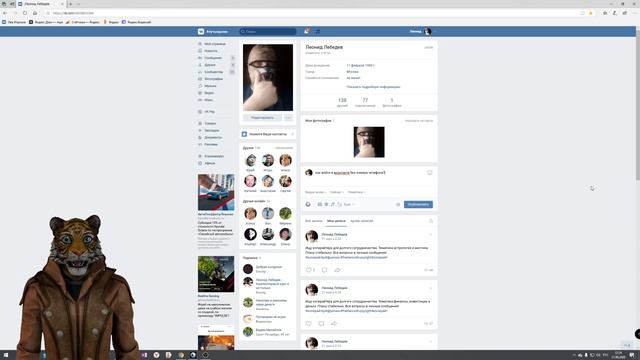Open the emoji picker in post composer
Screen dimensions: 640x360
pos(429,173)
